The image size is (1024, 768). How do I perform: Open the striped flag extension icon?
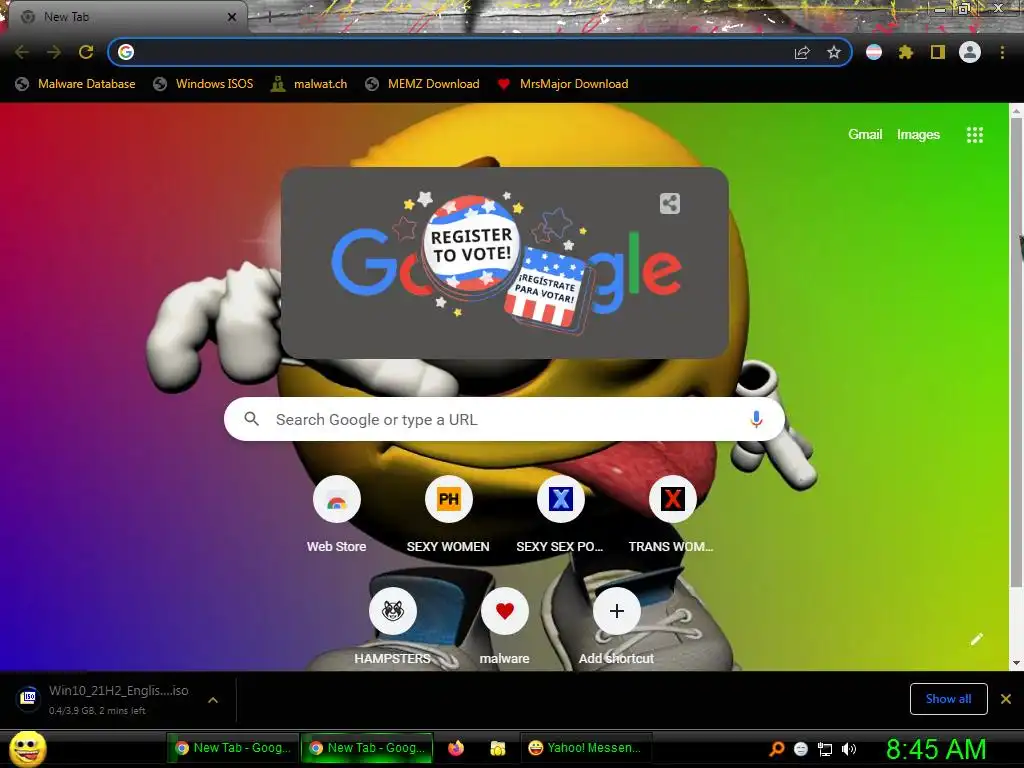click(x=874, y=52)
